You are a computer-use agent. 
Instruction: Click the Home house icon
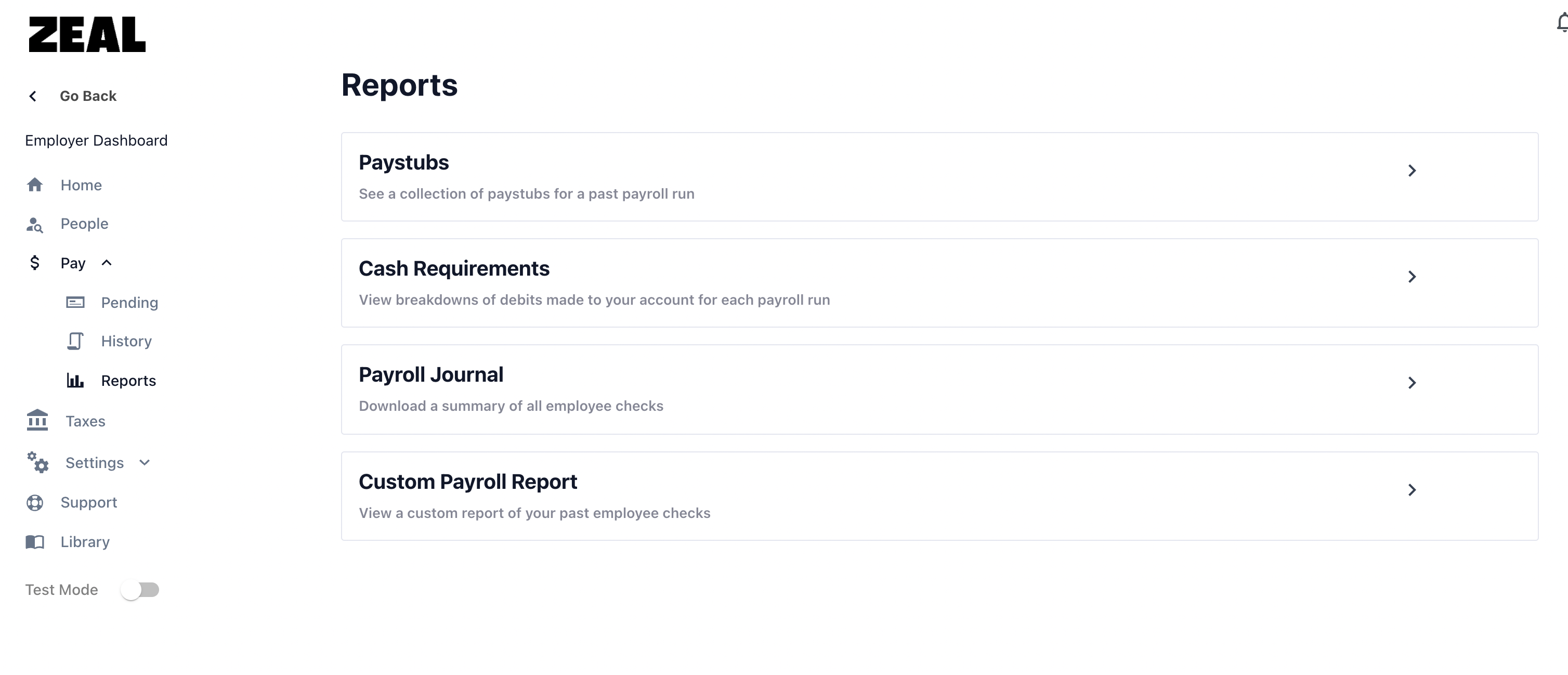[35, 185]
